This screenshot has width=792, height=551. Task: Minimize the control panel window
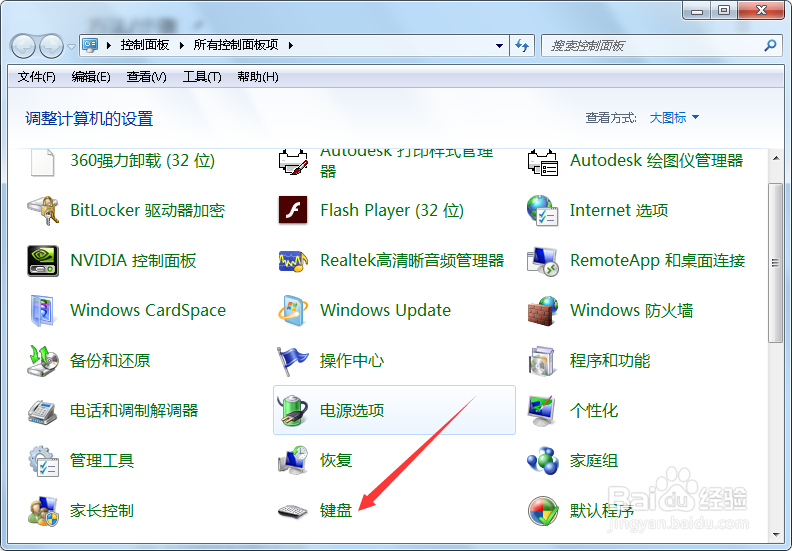point(697,10)
